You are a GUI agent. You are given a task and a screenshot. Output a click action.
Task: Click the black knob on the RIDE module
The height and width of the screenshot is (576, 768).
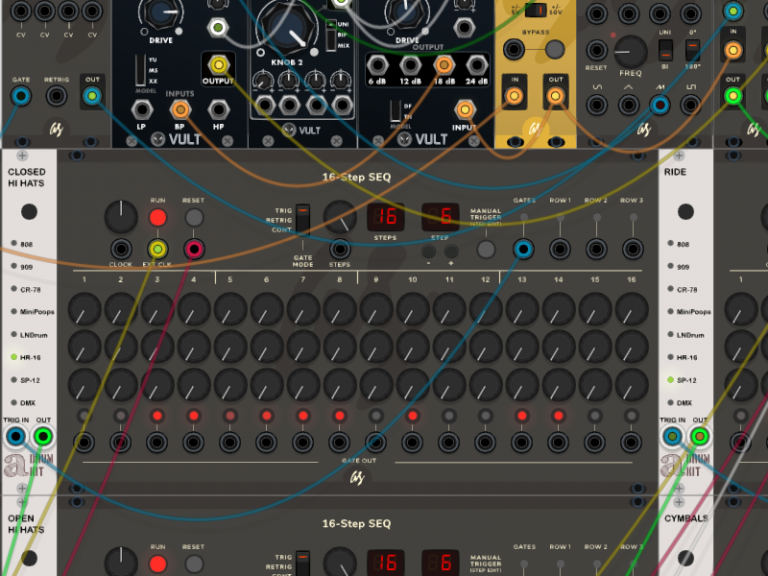(x=686, y=212)
